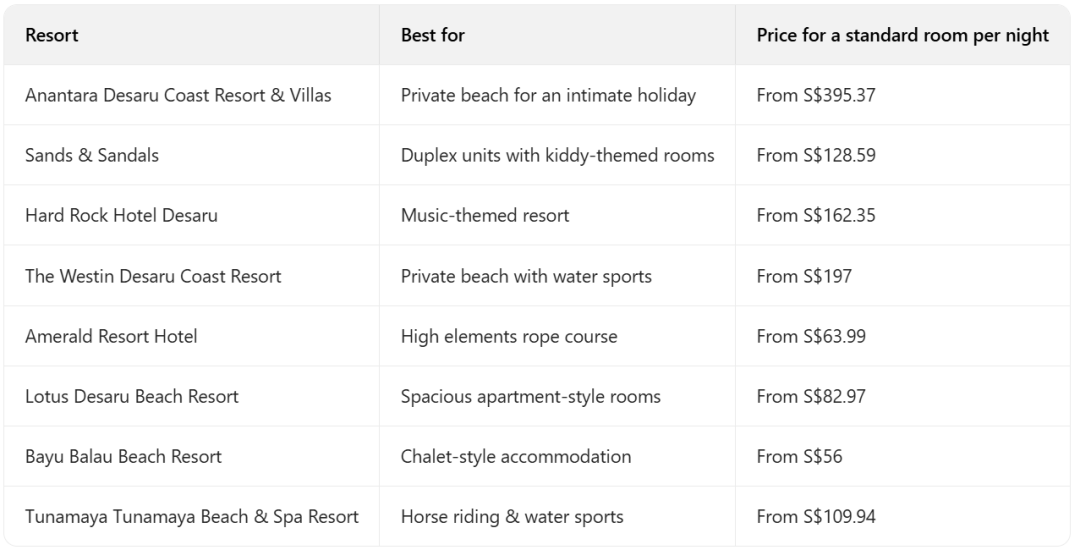1080x550 pixels.
Task: Select the From S$128.59 price cell
Action: (x=816, y=156)
